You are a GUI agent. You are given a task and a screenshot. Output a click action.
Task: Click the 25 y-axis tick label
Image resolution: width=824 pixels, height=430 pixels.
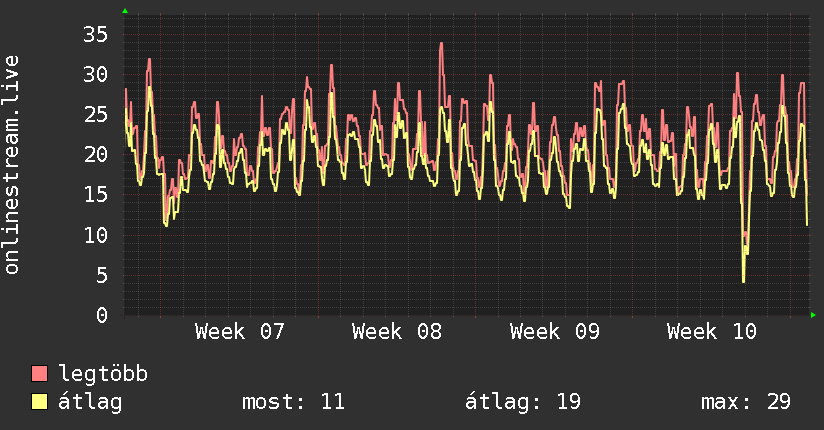(96, 115)
